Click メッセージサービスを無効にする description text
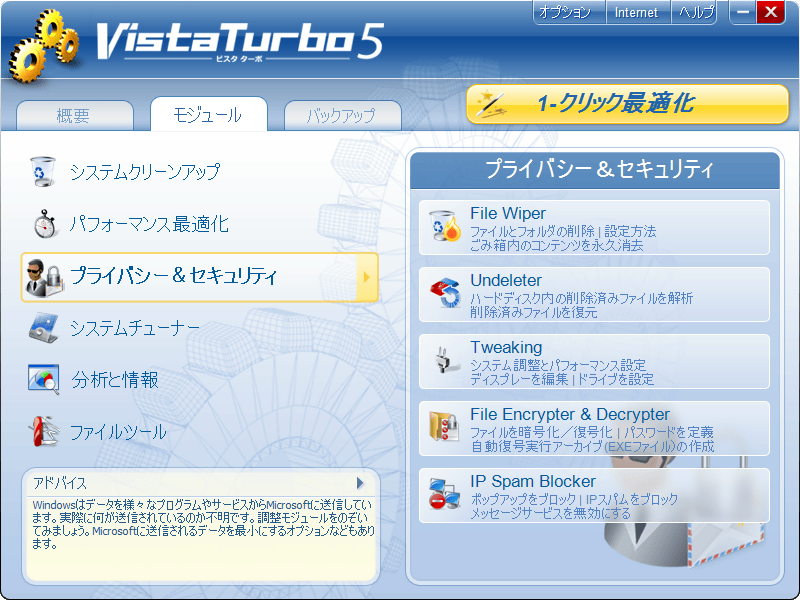The width and height of the screenshot is (800, 600). (x=551, y=513)
